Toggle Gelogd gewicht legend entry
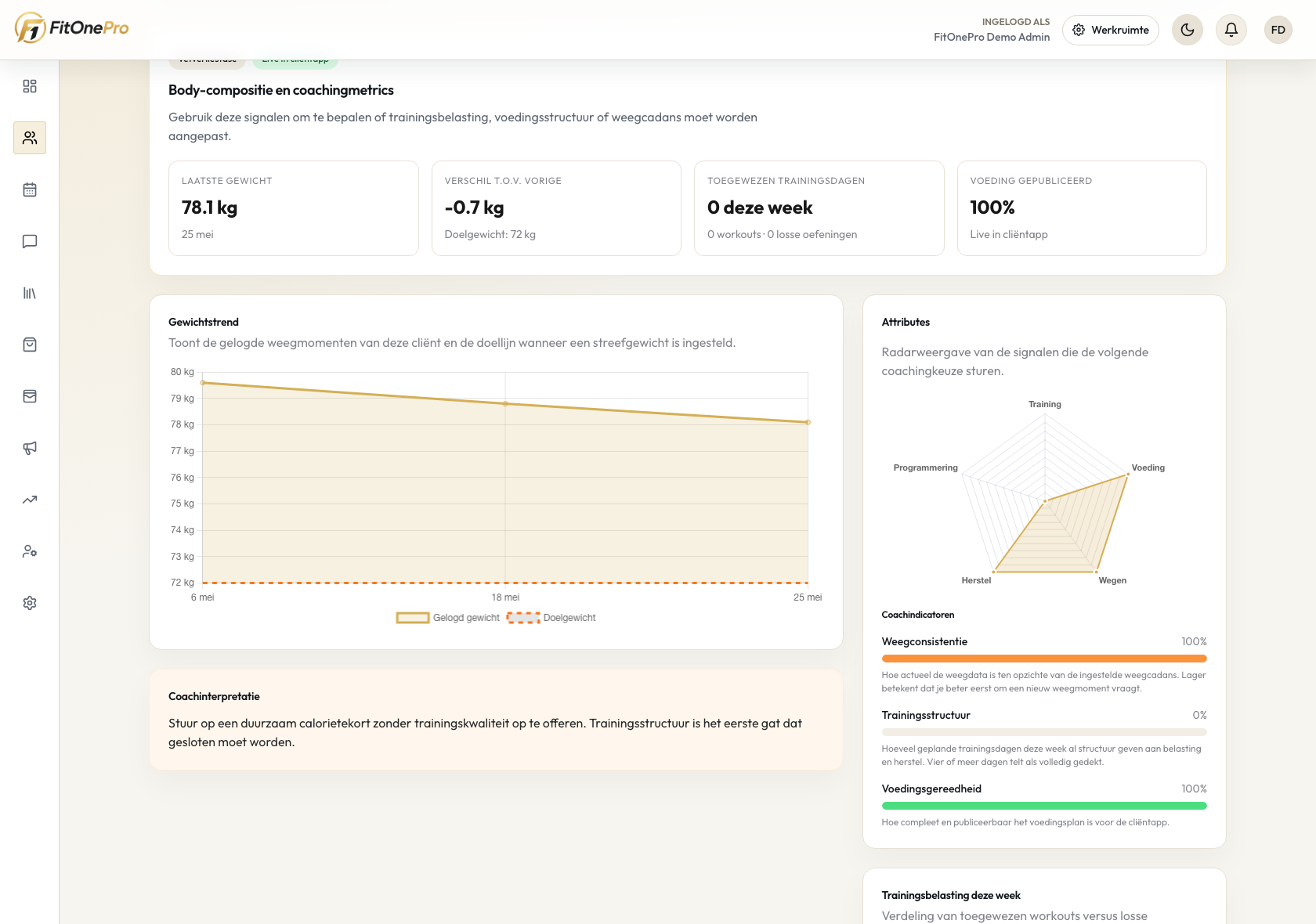The height and width of the screenshot is (924, 1316). (x=448, y=618)
